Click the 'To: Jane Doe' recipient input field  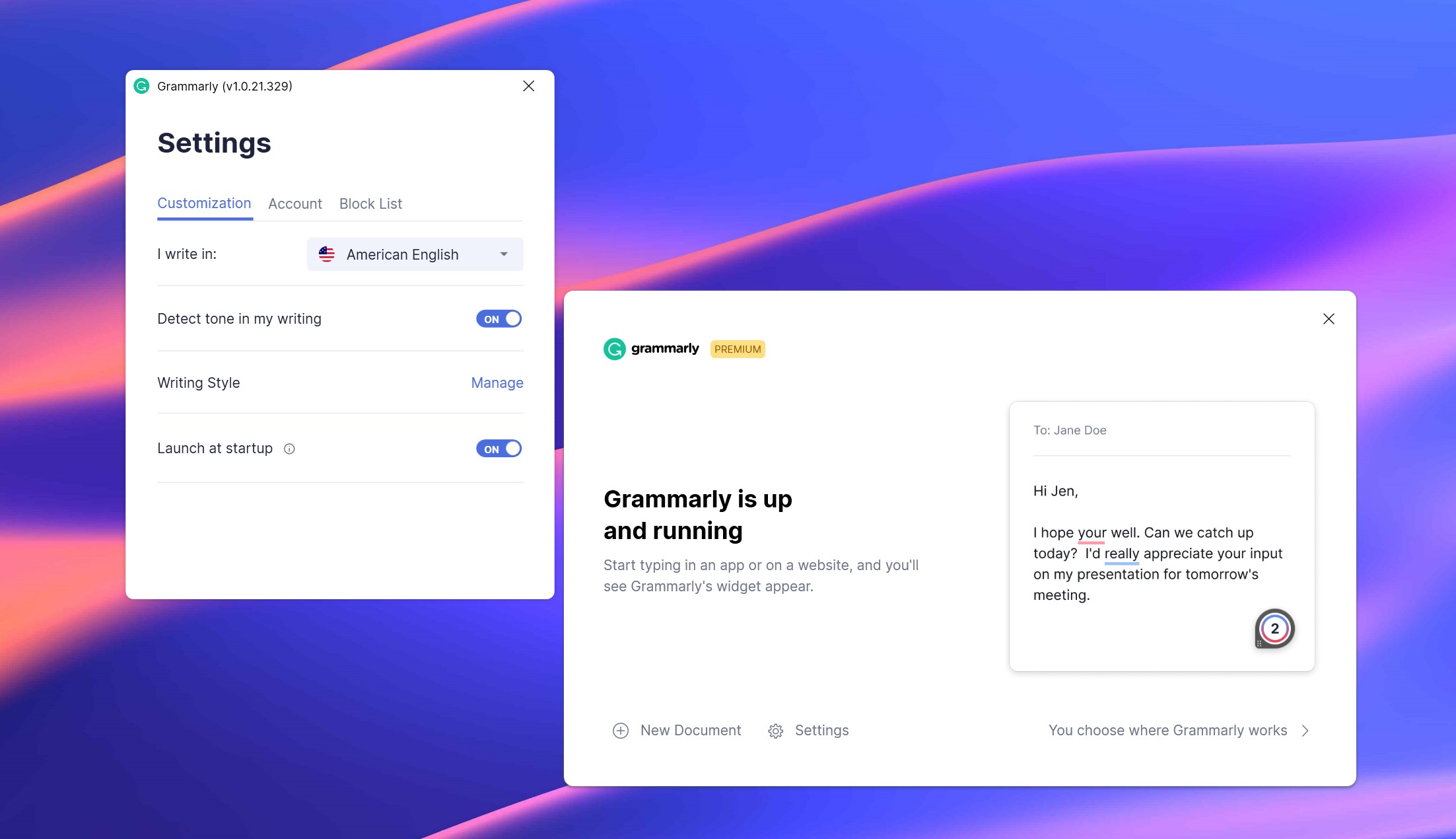(1162, 429)
